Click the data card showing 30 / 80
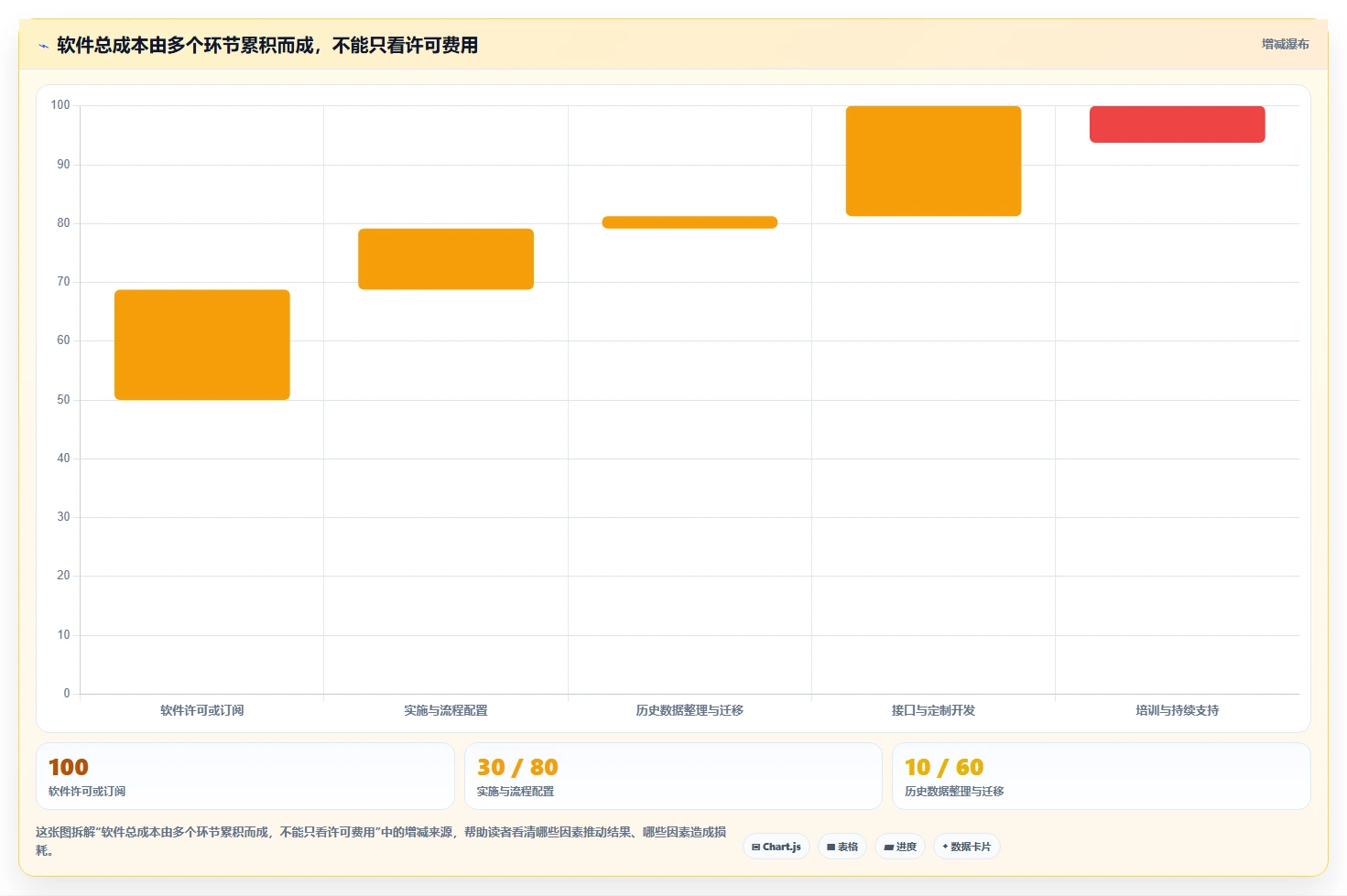1347x896 pixels. 673,776
